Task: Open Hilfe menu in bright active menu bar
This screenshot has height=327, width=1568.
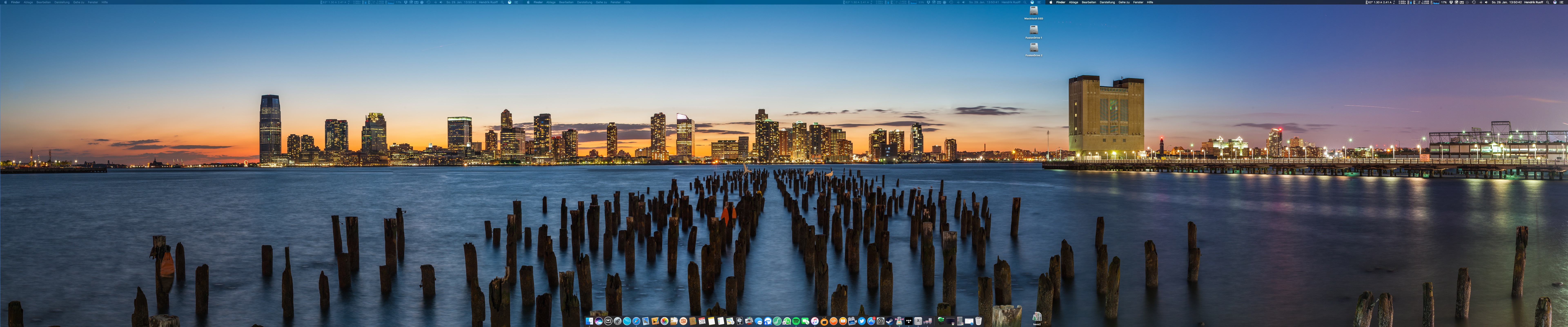Action: 1150,2
